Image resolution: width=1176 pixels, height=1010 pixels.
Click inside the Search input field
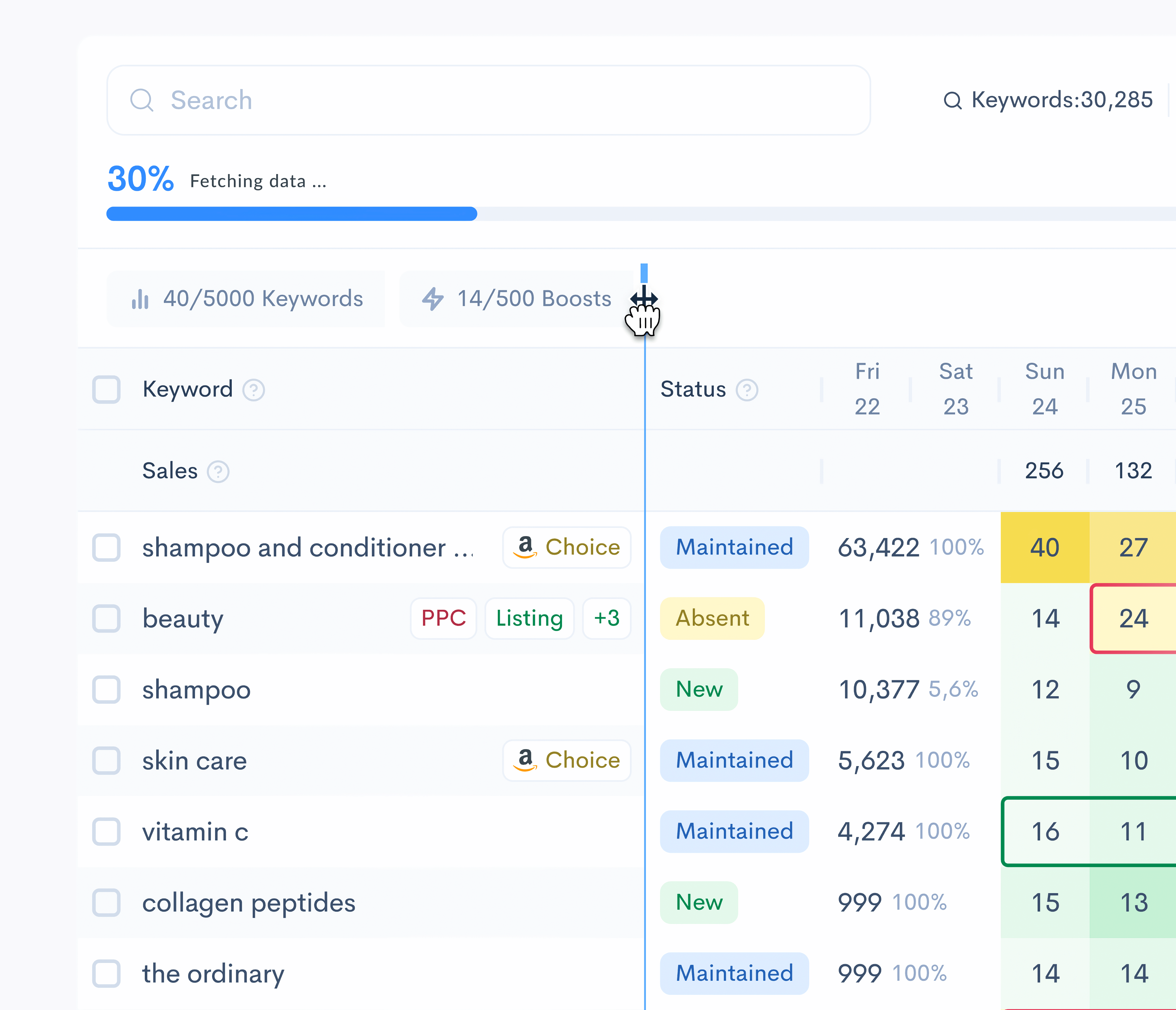click(488, 100)
